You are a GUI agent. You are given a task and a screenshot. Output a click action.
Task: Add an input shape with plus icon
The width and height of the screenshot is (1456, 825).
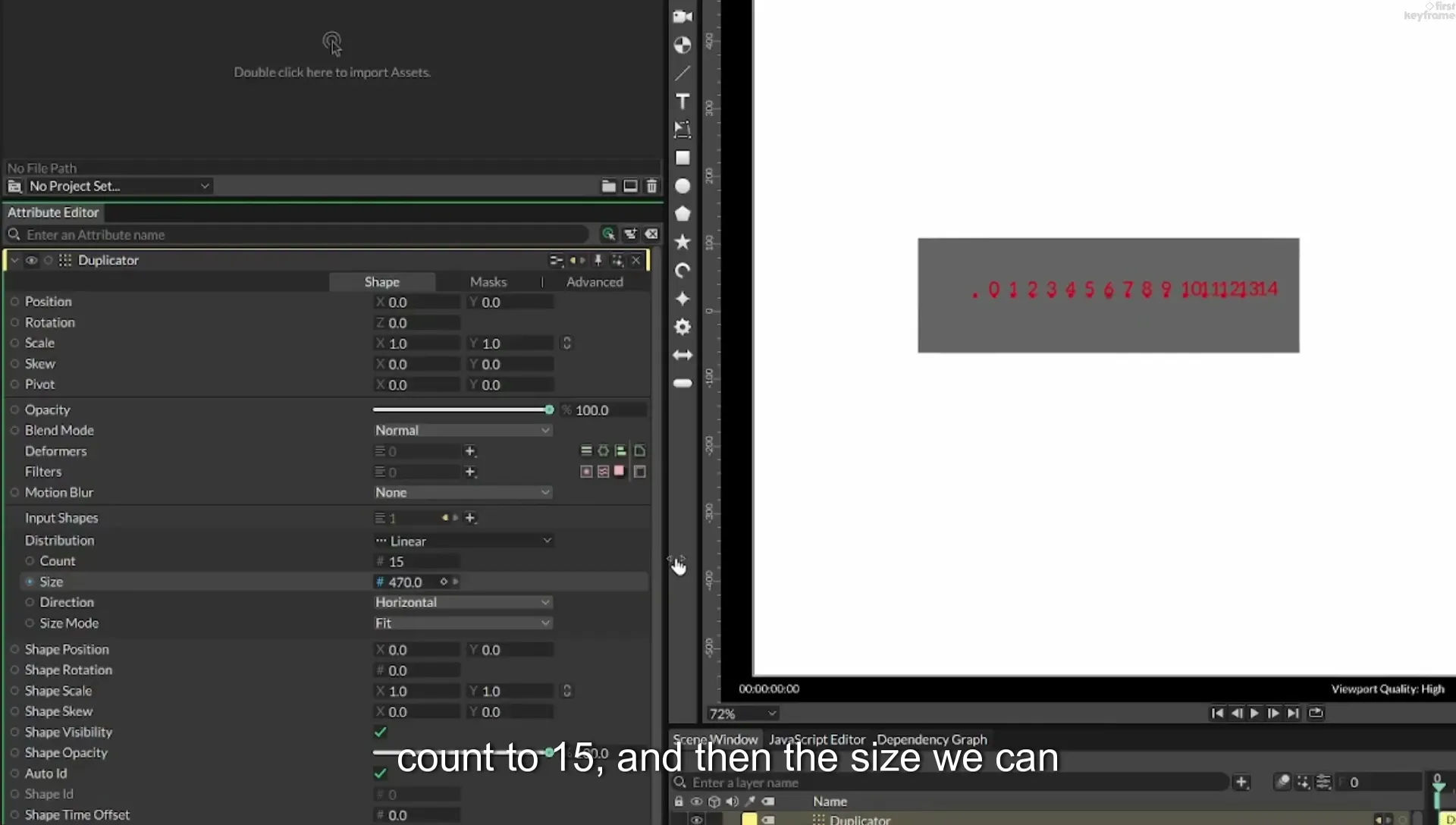(470, 518)
